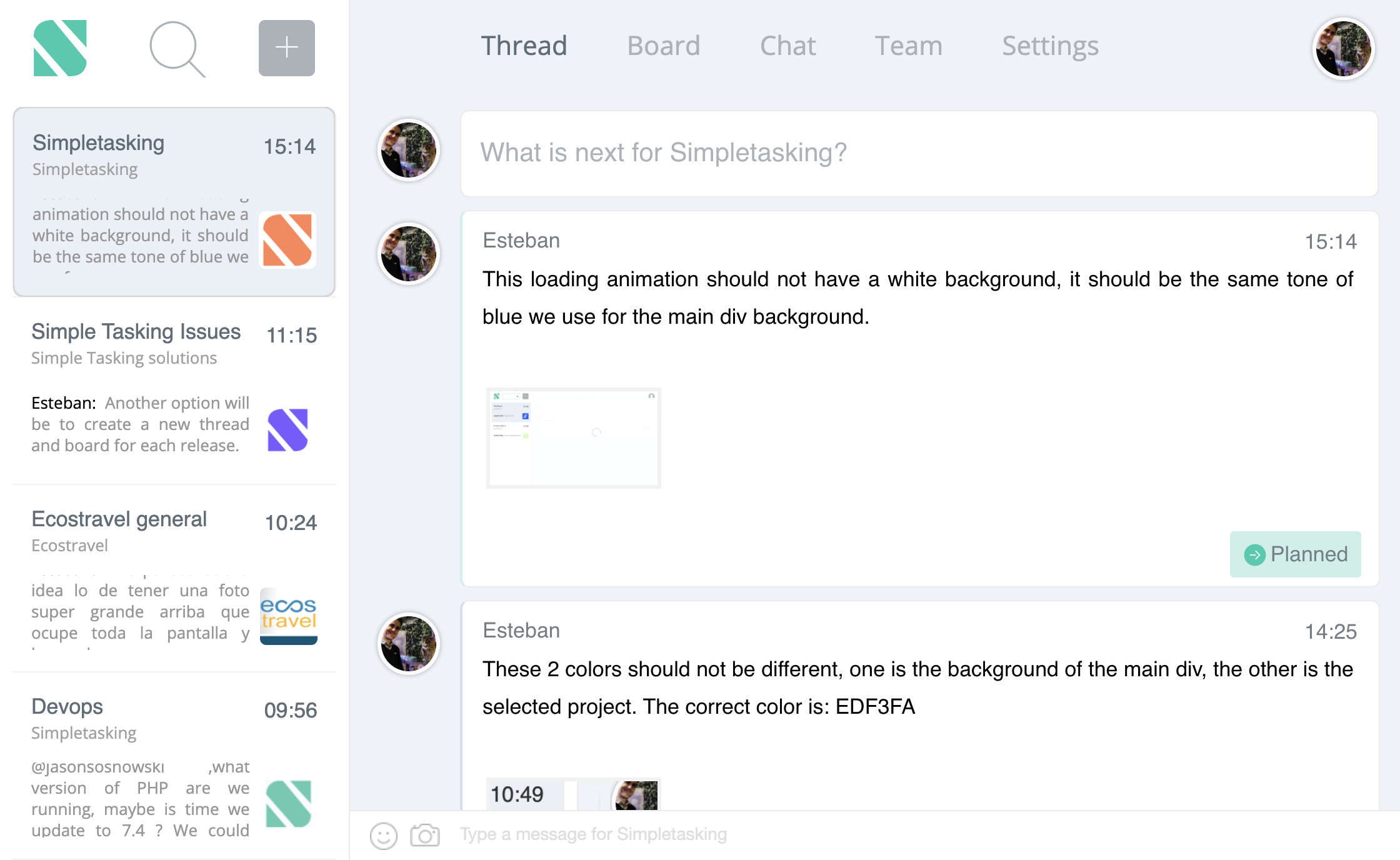Screen dimensions: 1400x860
Task: Click avatar beside the new thread input
Action: [409, 151]
